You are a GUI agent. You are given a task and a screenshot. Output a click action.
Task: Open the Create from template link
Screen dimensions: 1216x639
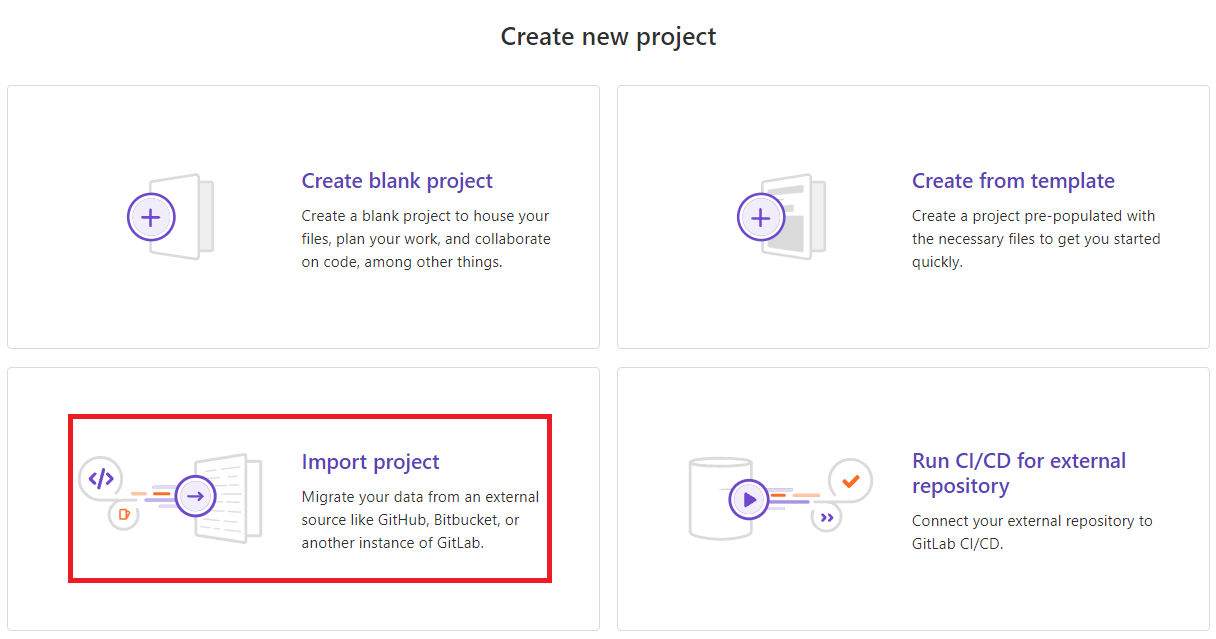(x=1013, y=181)
